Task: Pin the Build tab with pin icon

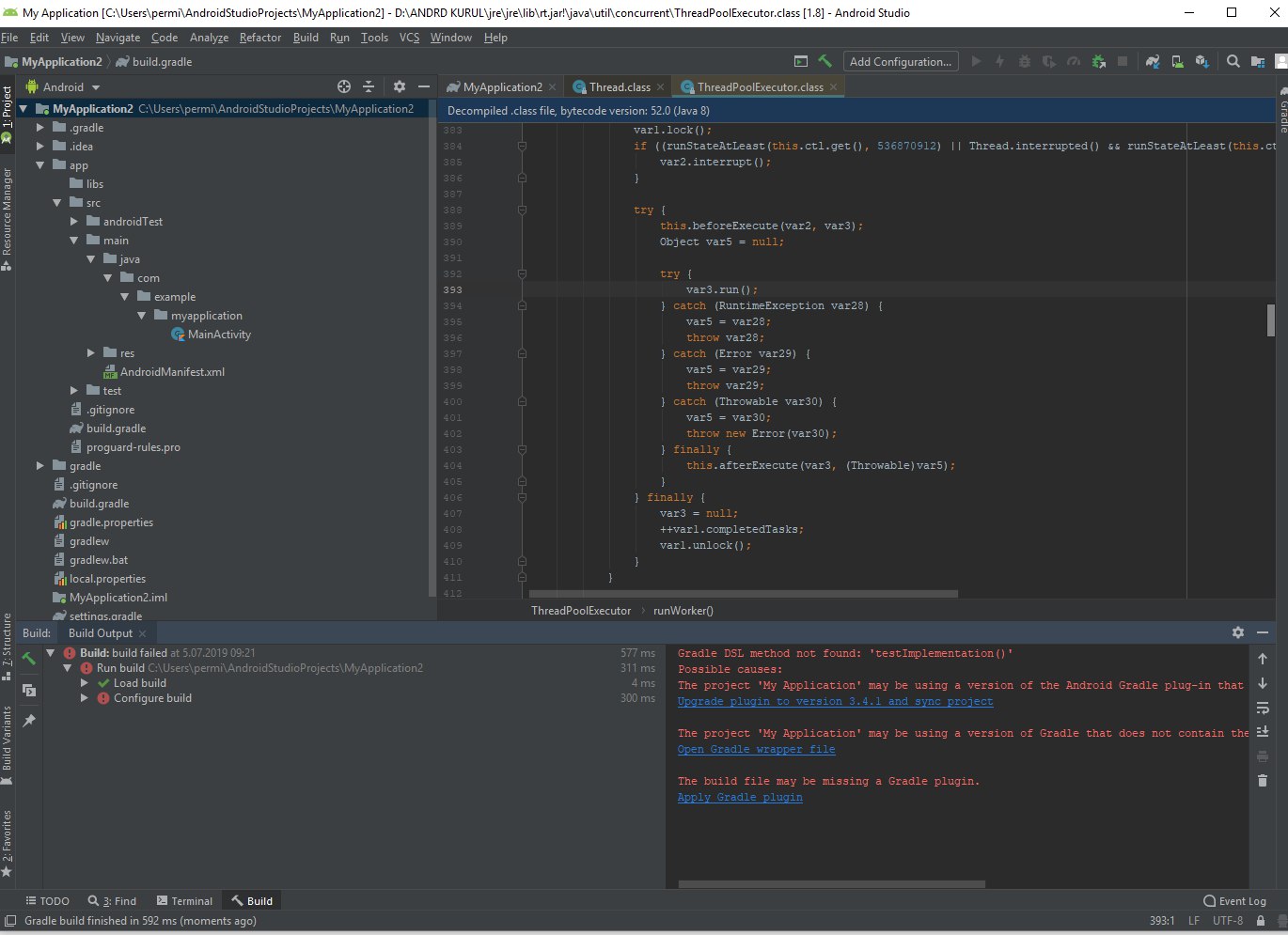Action: (x=29, y=721)
